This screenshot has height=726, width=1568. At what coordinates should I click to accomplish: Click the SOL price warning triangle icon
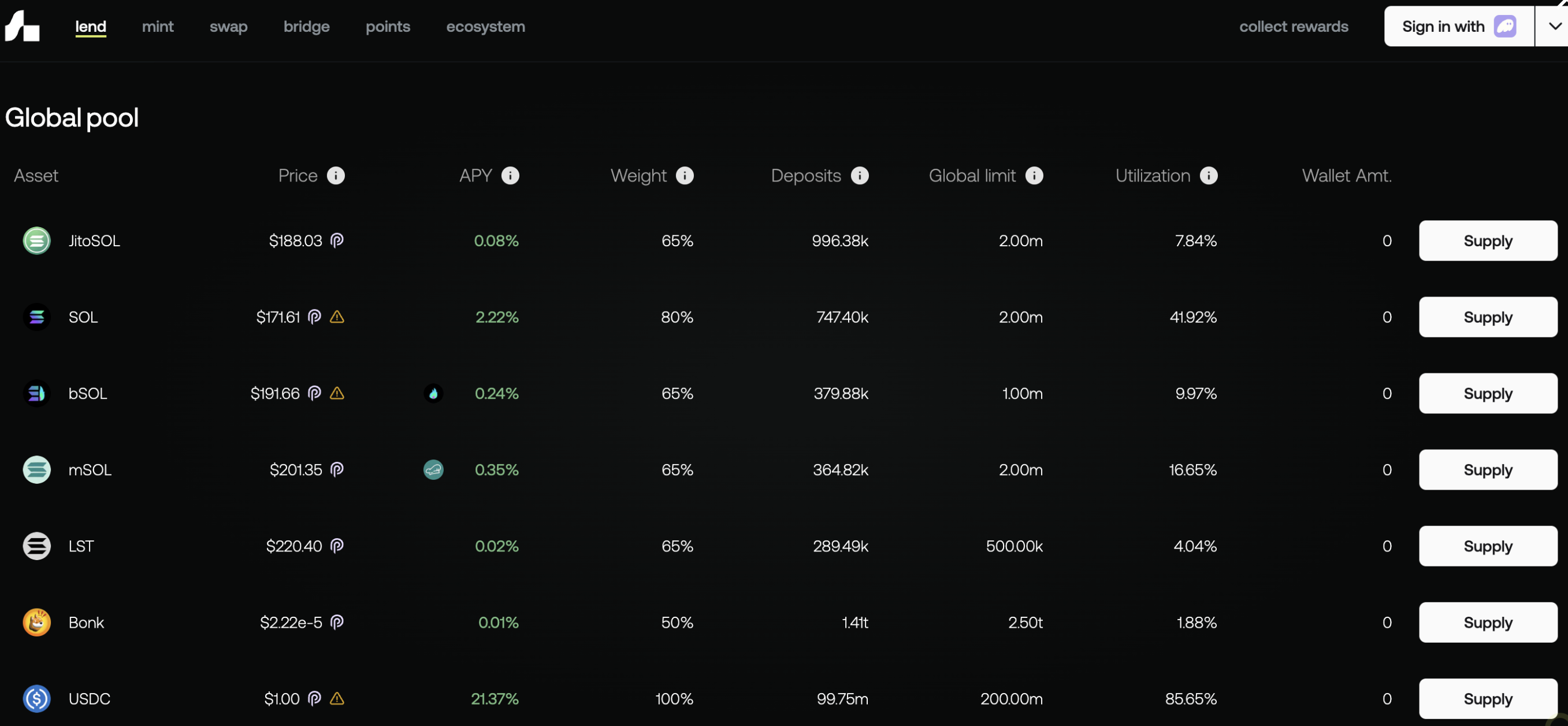pyautogui.click(x=337, y=317)
